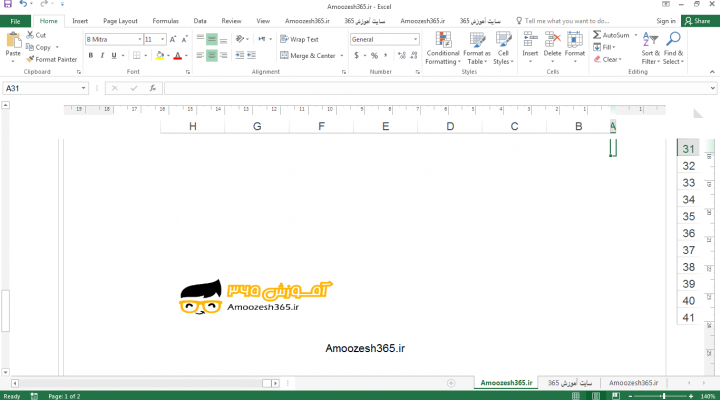Open Sort & Filter menu
720x400 pixels.
[650, 48]
